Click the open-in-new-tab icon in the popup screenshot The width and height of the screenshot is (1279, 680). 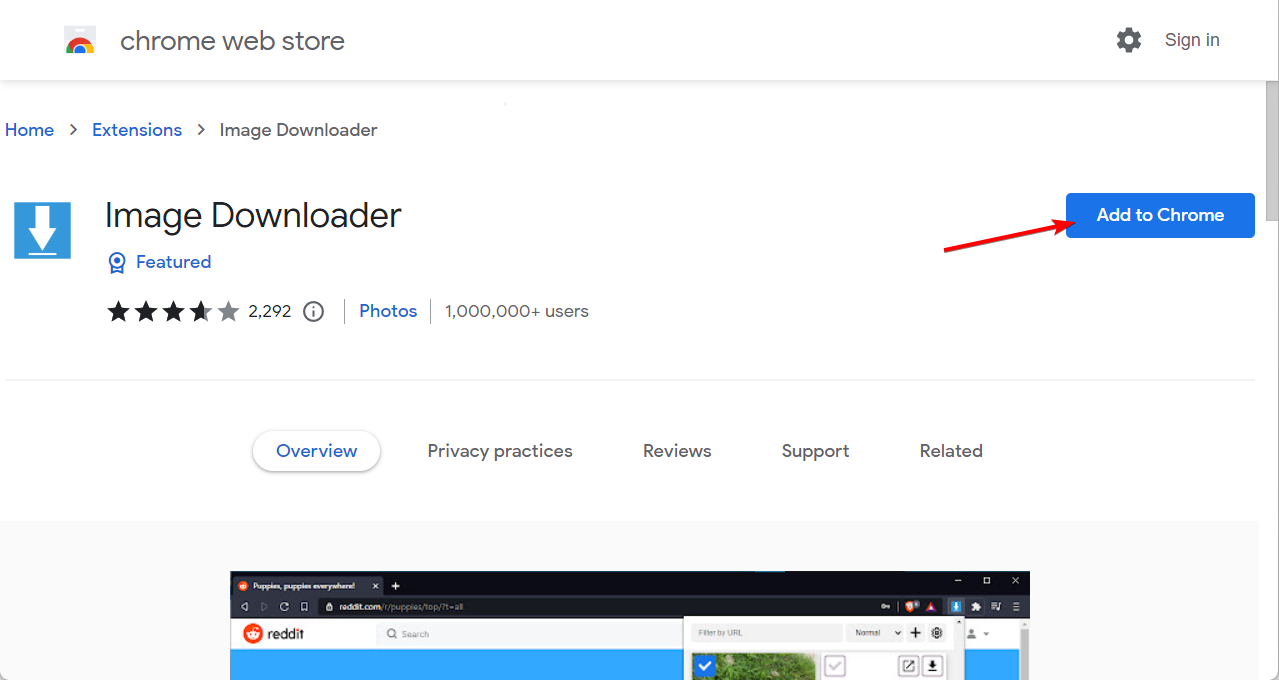(x=909, y=665)
